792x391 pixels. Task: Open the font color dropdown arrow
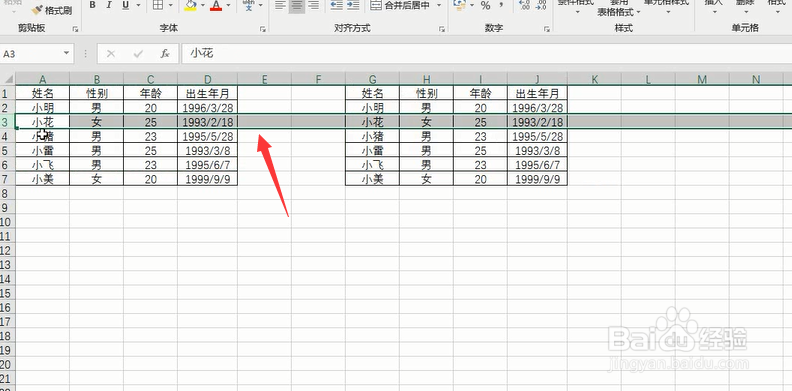tap(228, 5)
